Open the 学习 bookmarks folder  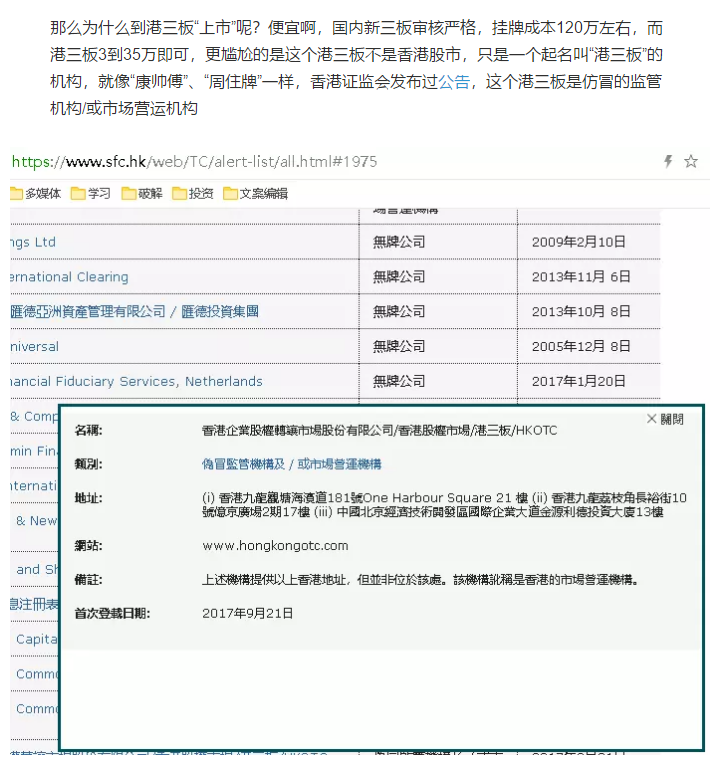click(x=91, y=194)
